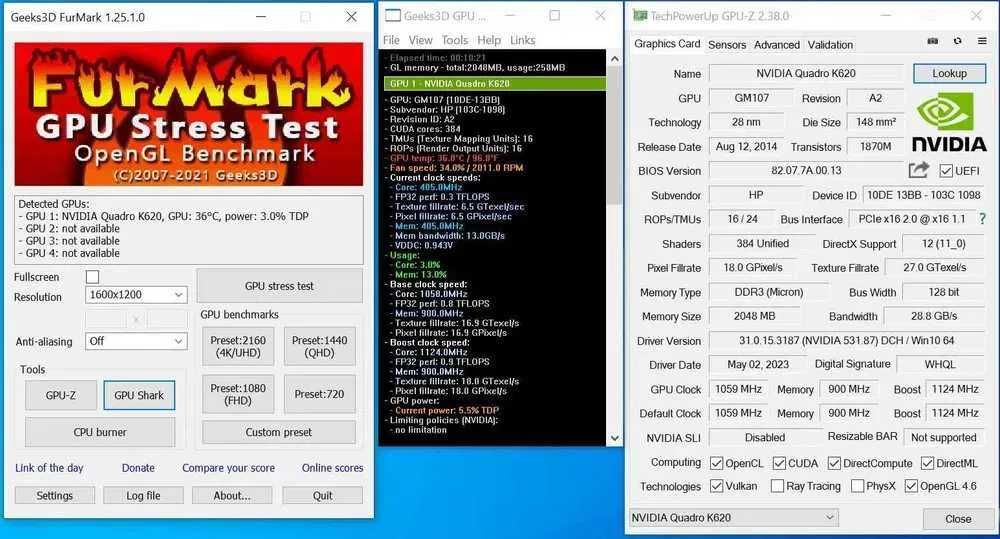The image size is (1000, 539).
Task: Click the GPU-Z refresh icon
Action: click(957, 41)
